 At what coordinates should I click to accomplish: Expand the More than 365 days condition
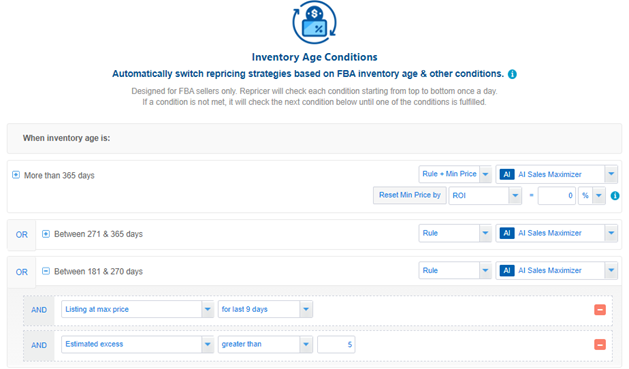pos(16,175)
